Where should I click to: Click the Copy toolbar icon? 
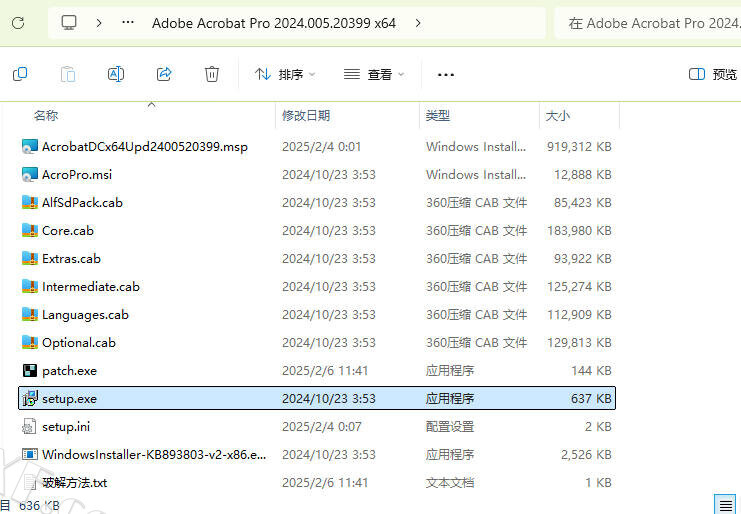(20, 74)
